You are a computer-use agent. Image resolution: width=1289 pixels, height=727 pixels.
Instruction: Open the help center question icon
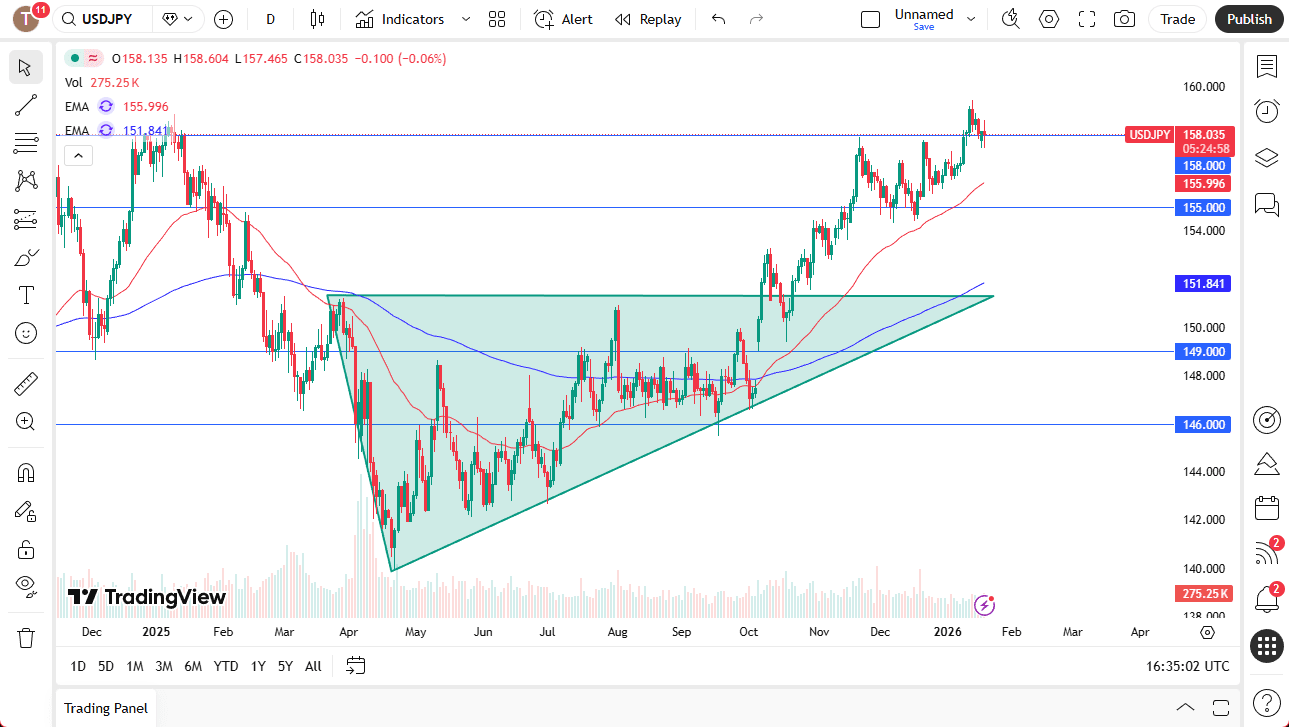click(1267, 703)
